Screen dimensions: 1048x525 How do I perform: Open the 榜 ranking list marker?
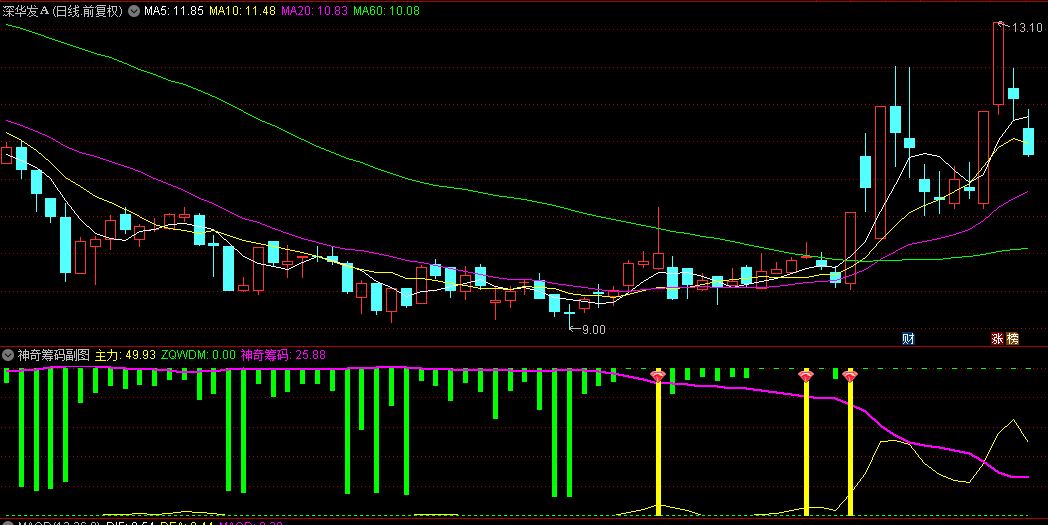[x=1013, y=338]
